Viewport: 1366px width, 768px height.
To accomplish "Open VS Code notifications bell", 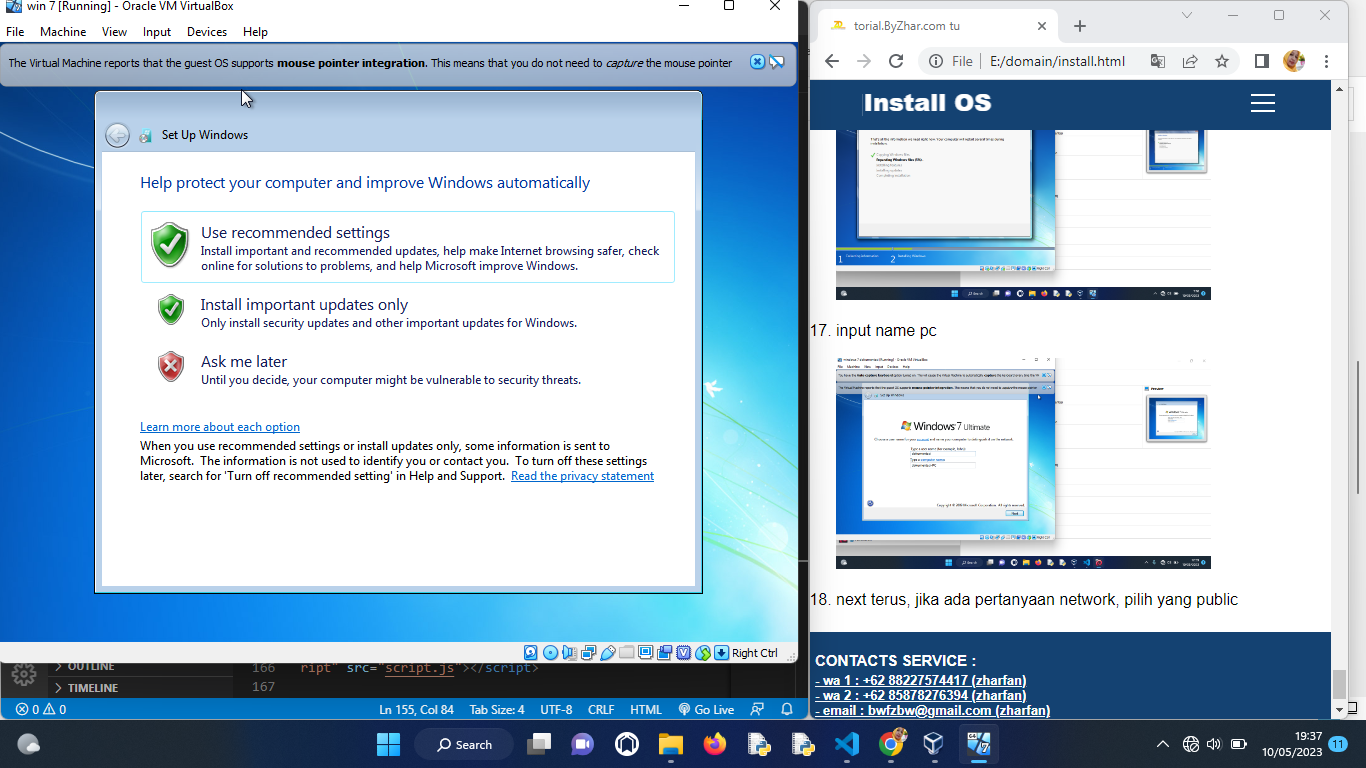I will point(787,710).
